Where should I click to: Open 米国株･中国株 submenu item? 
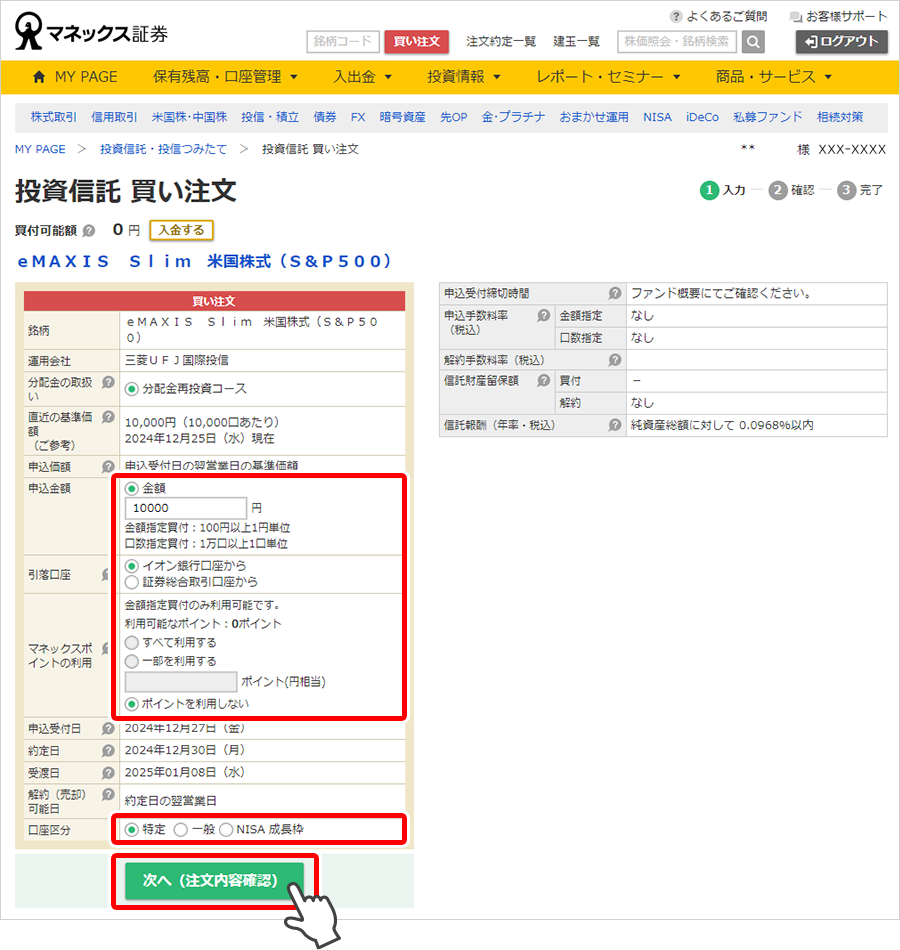pos(189,118)
